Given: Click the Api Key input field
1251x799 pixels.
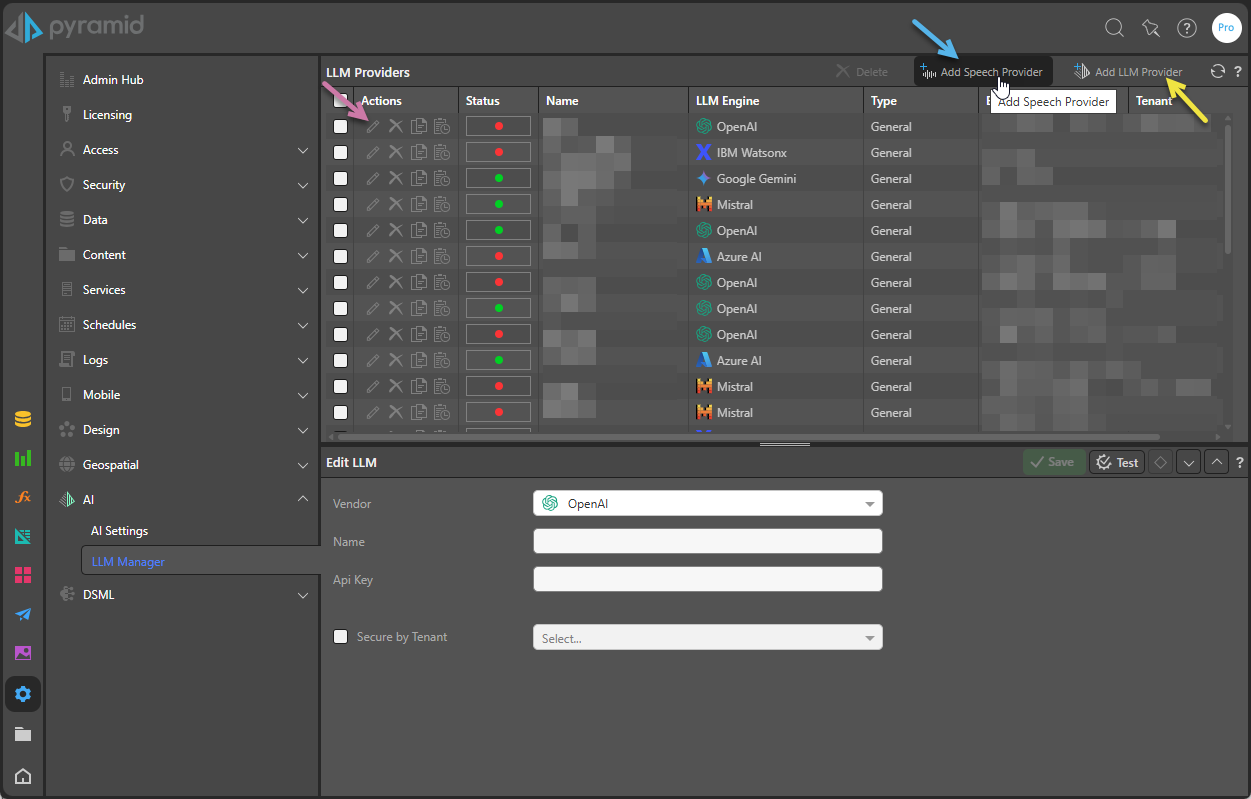Looking at the screenshot, I should click(707, 579).
